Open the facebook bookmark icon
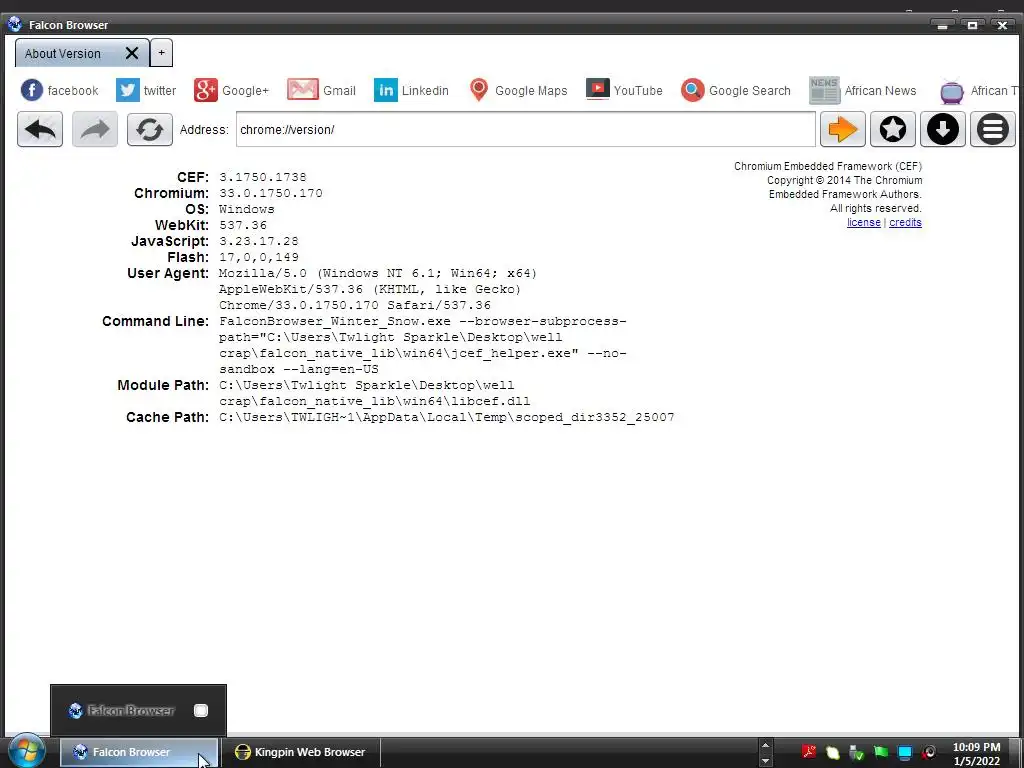 pos(32,90)
